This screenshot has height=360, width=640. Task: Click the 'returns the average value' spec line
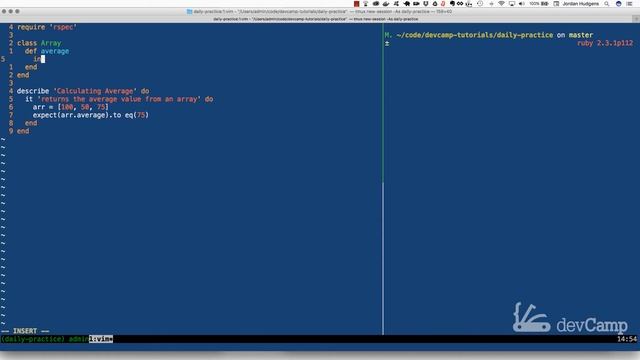point(119,99)
